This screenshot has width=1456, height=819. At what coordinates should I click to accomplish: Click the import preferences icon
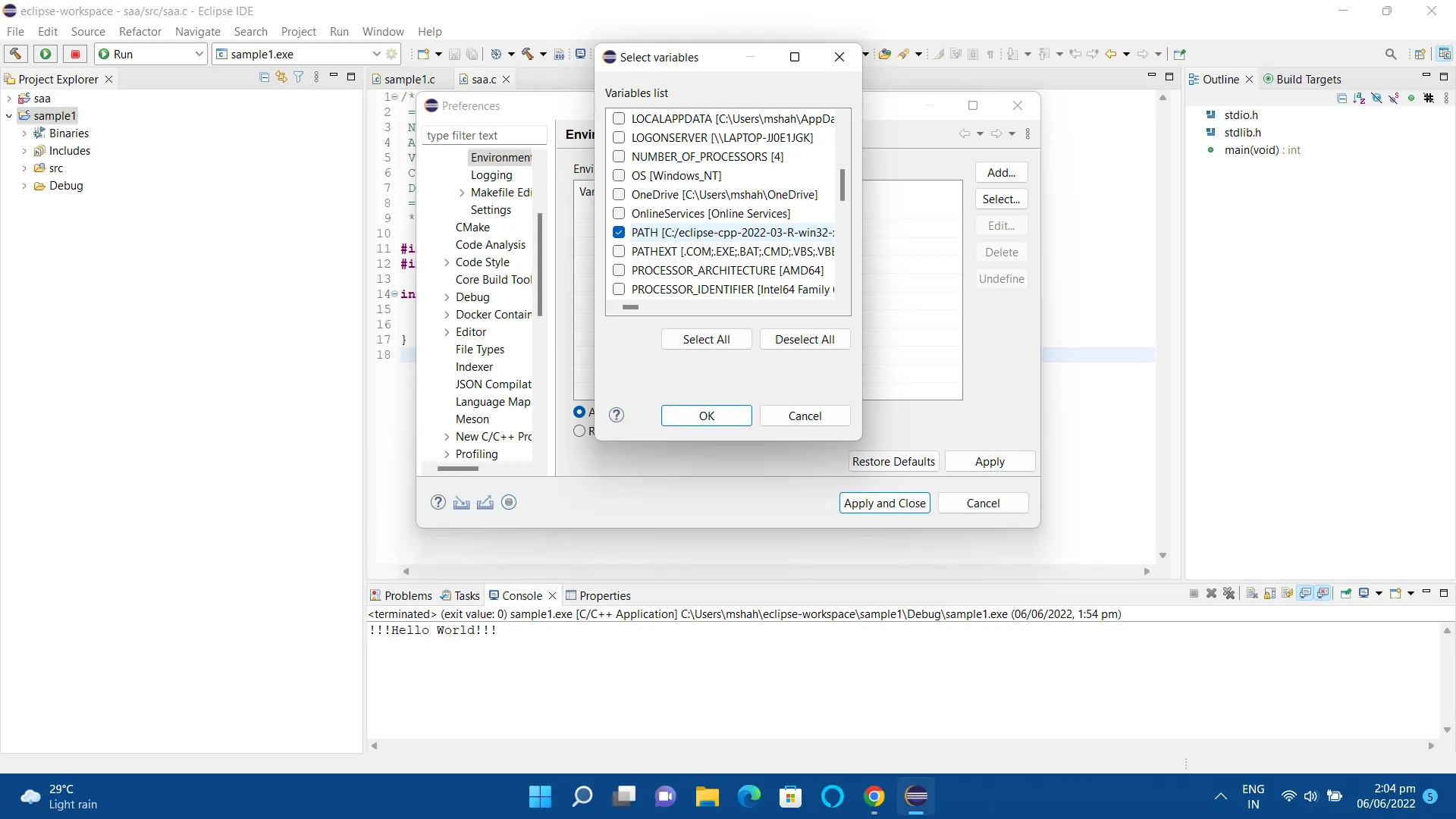coord(461,502)
